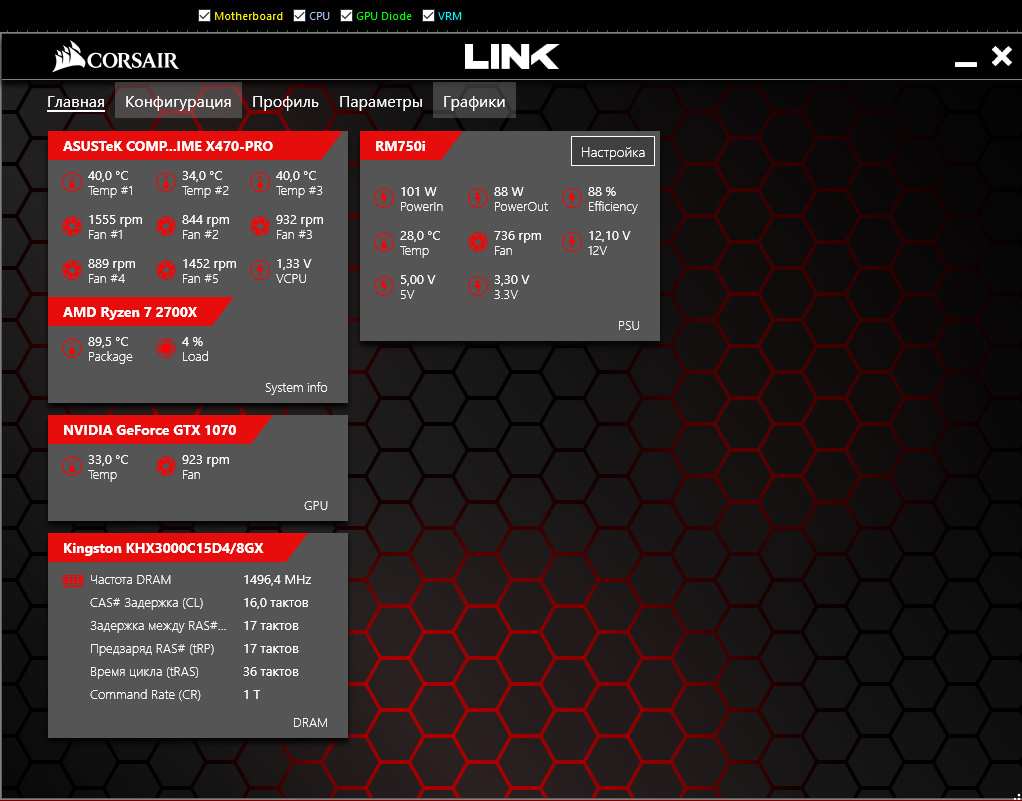Select the Fan #5 fan icon
The height and width of the screenshot is (801, 1022).
(x=166, y=270)
